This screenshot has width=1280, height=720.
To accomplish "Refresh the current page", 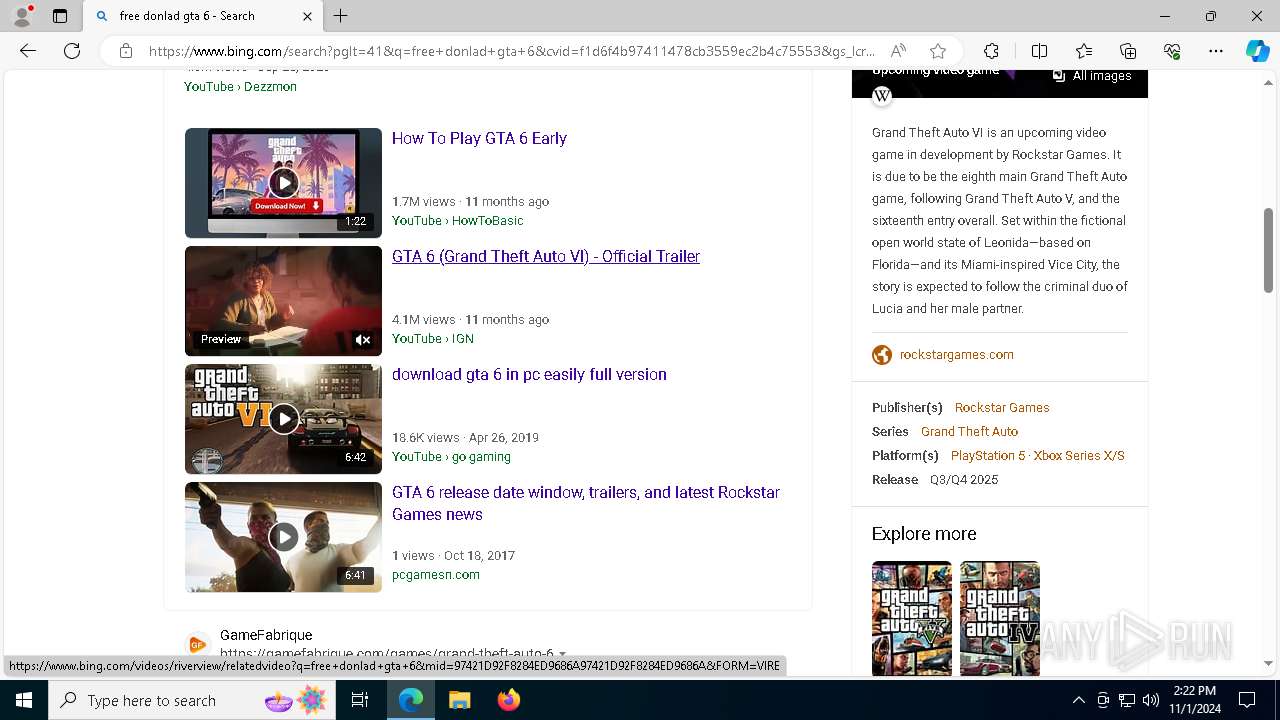I will pyautogui.click(x=72, y=51).
